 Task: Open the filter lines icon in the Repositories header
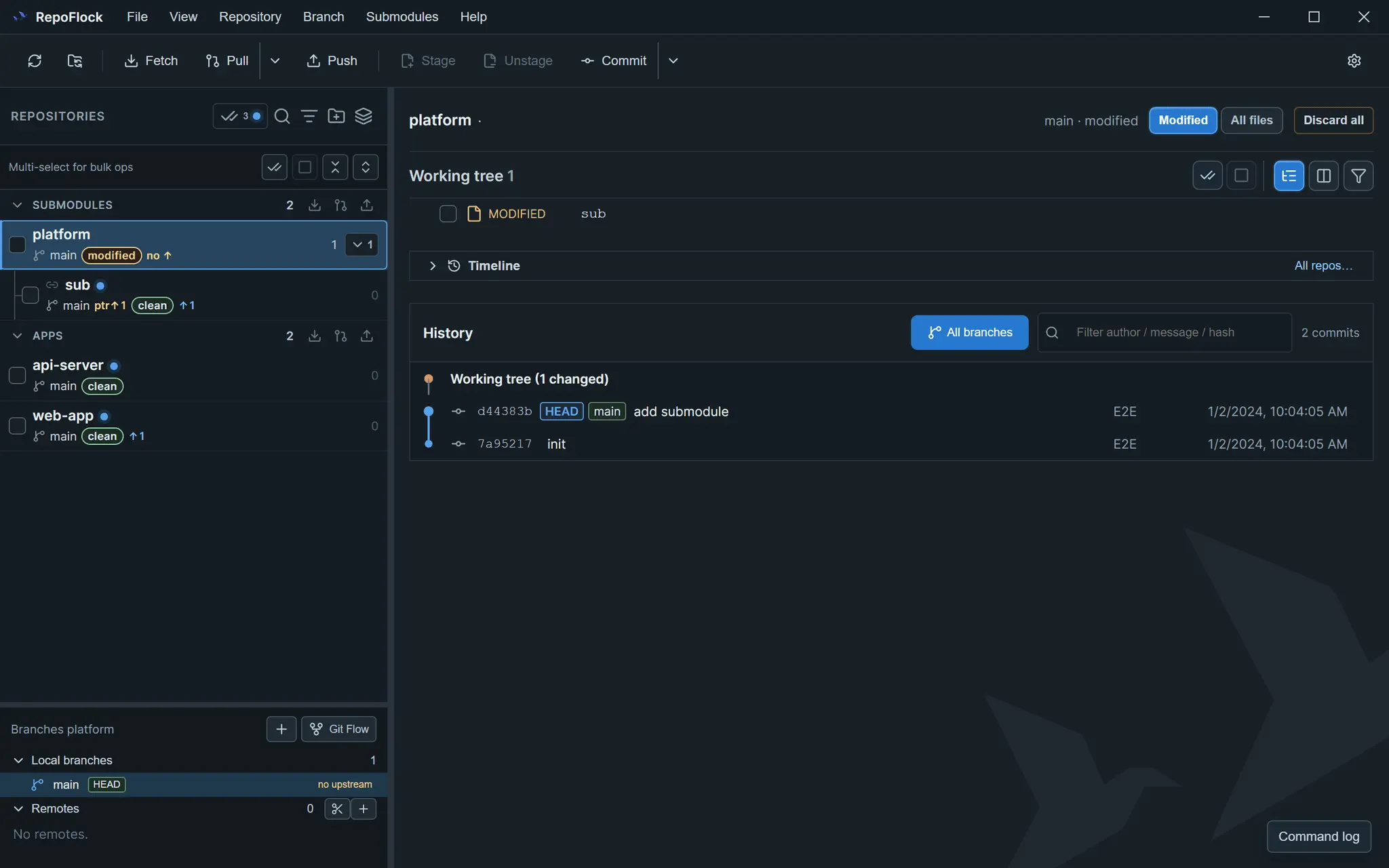tap(309, 116)
